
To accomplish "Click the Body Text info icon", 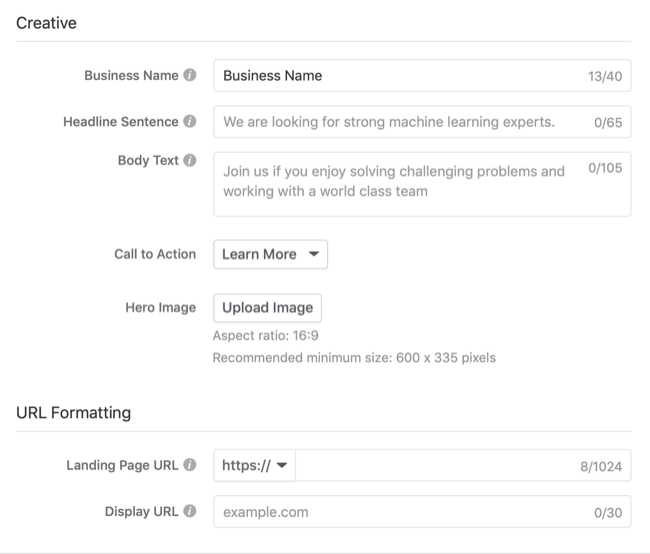I will coord(190,161).
